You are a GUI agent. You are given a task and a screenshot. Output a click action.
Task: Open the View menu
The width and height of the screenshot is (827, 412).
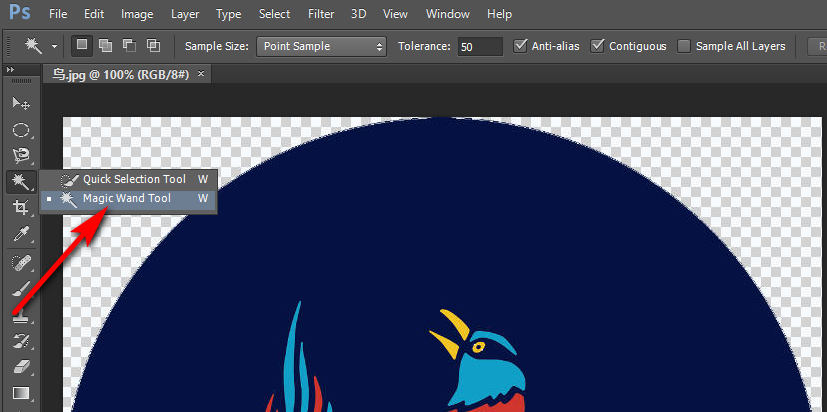[396, 14]
